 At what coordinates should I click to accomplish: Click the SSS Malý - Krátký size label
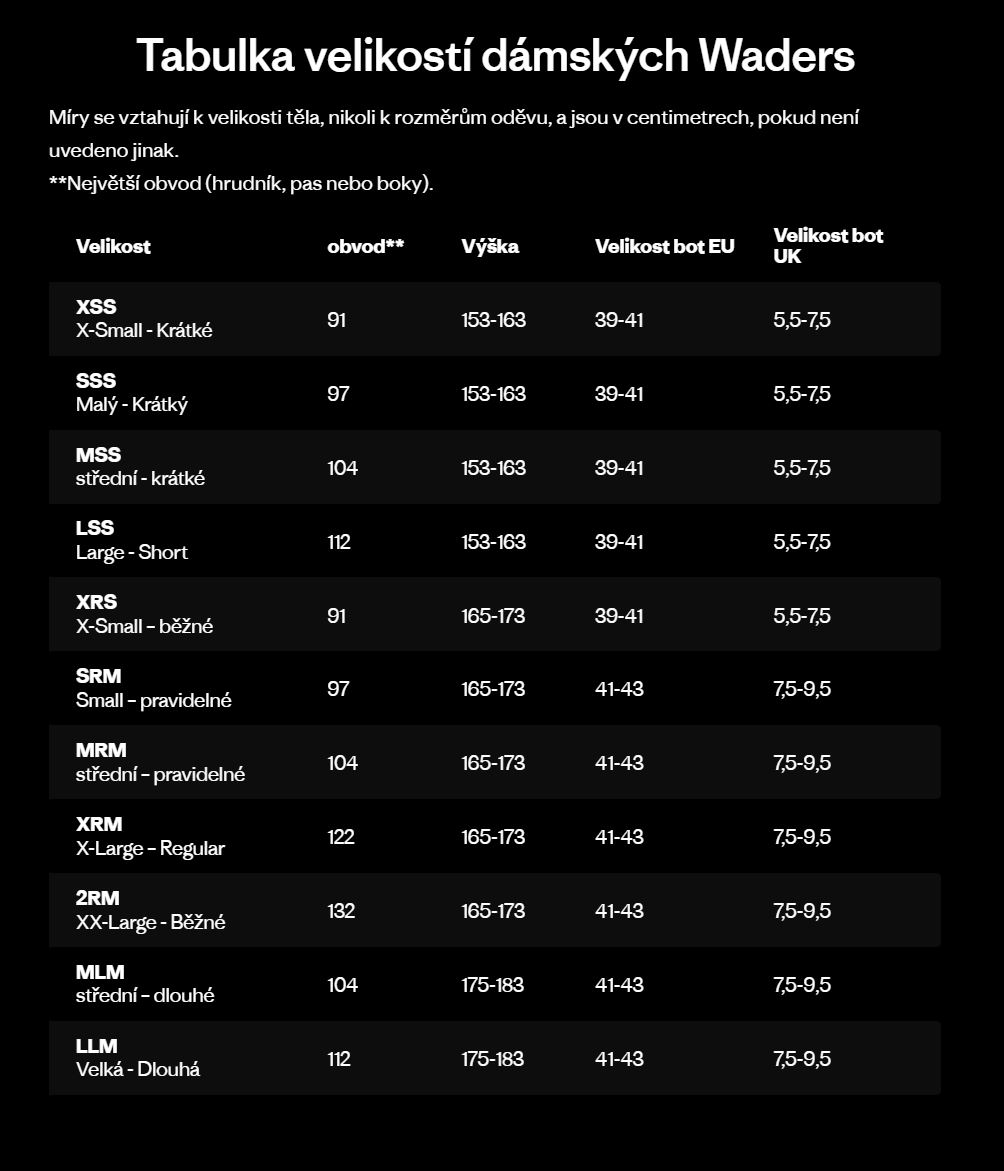(131, 393)
